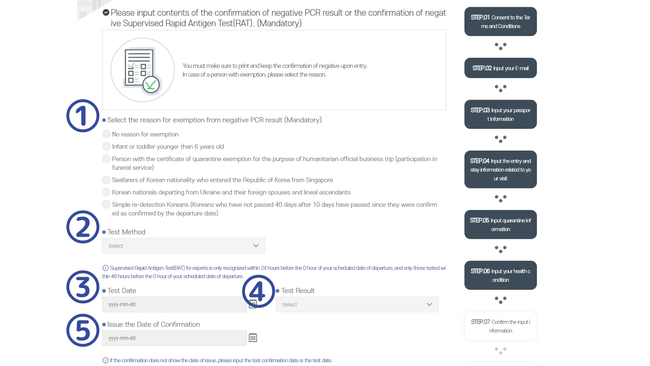Open calendar icon beside Test Date field
This screenshot has width=650, height=366.
(253, 305)
